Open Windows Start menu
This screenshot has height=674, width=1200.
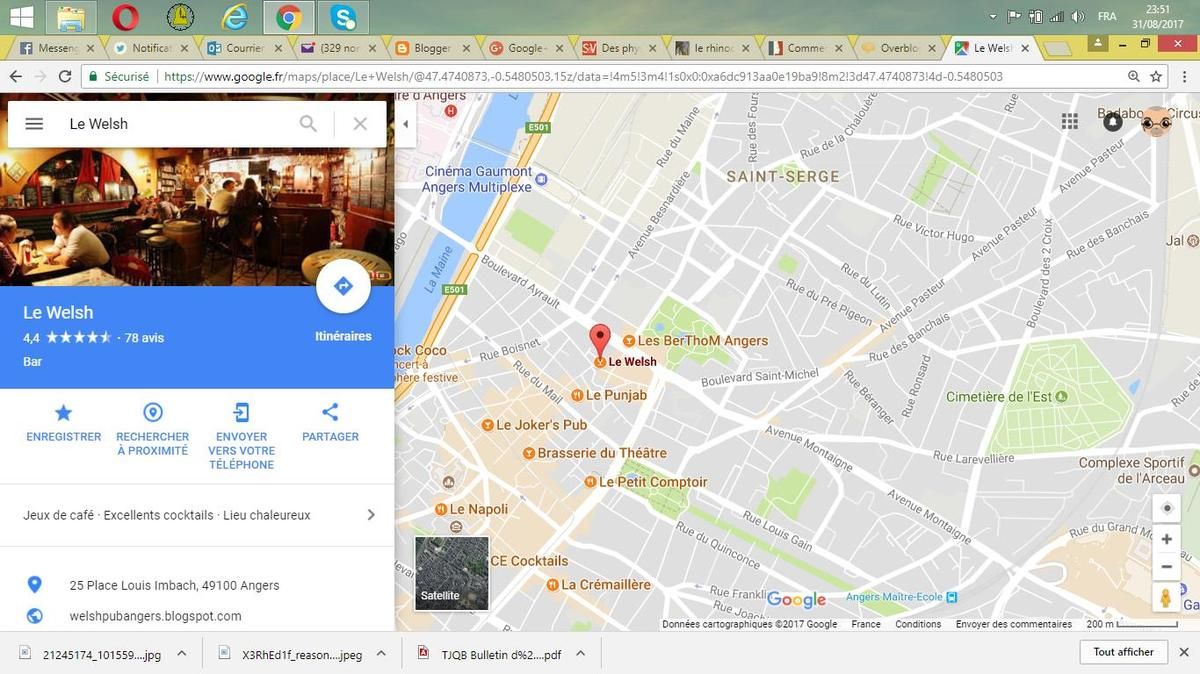[21, 16]
